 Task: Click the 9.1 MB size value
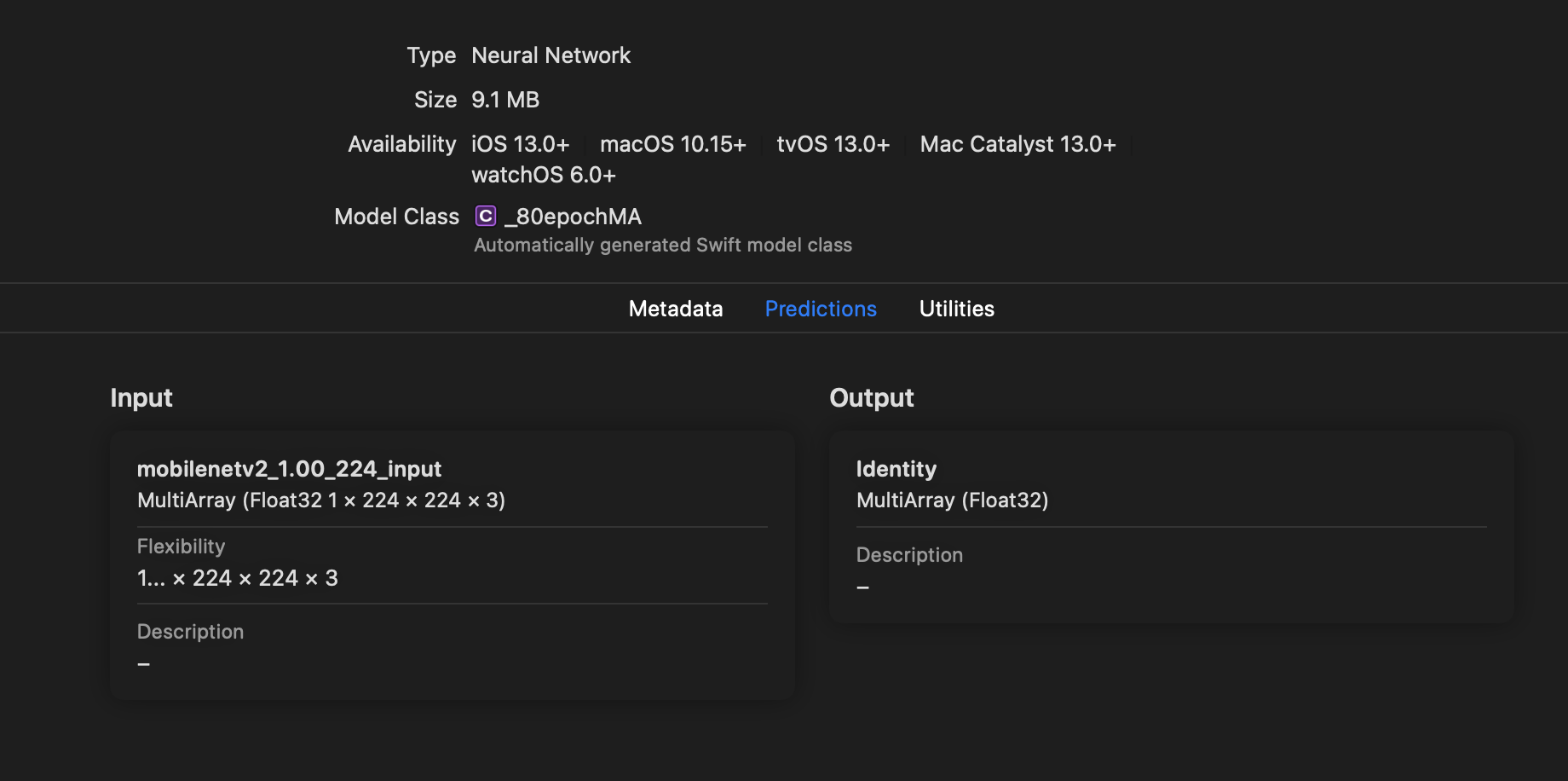[505, 99]
